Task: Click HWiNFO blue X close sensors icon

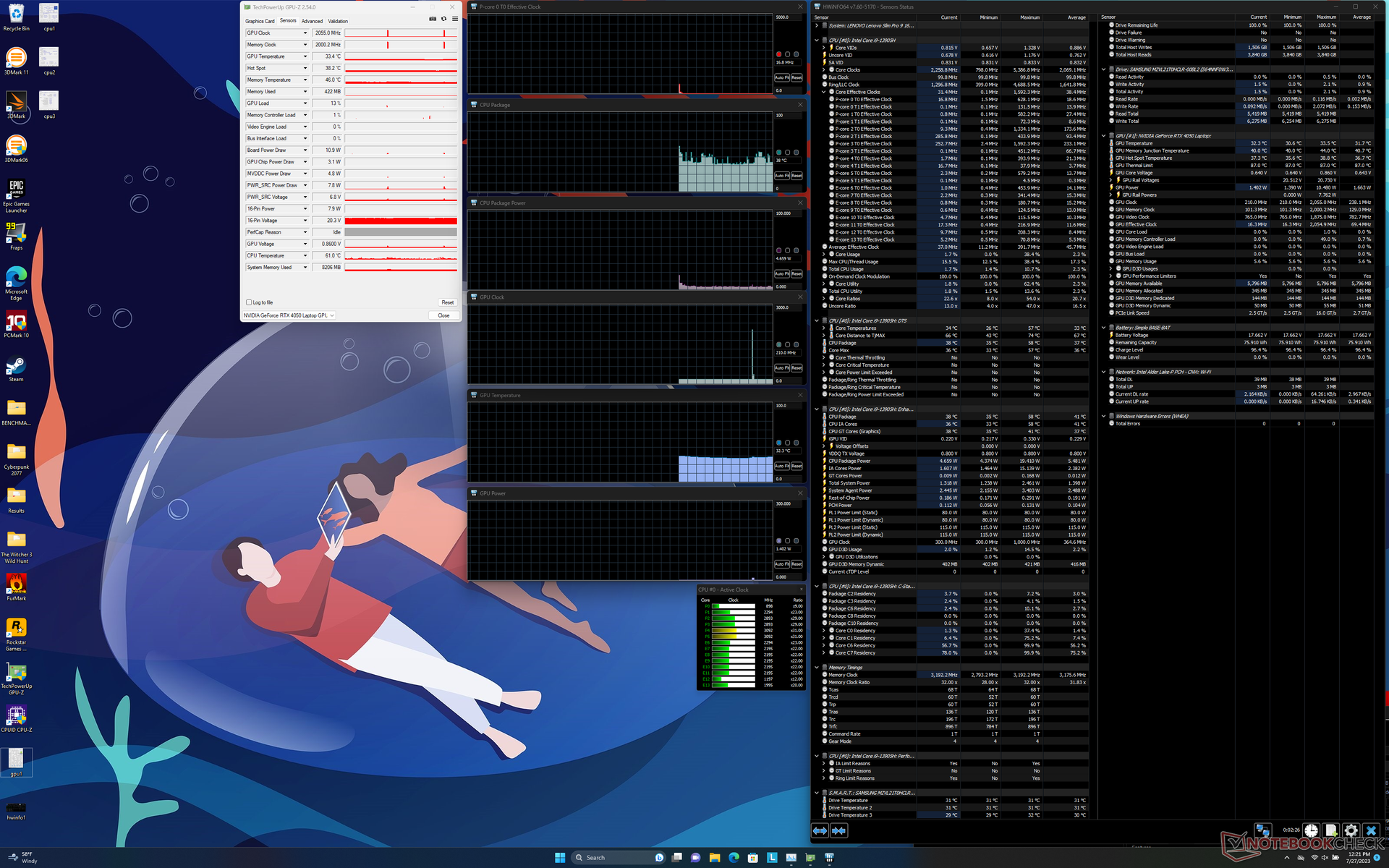Action: (x=1371, y=830)
